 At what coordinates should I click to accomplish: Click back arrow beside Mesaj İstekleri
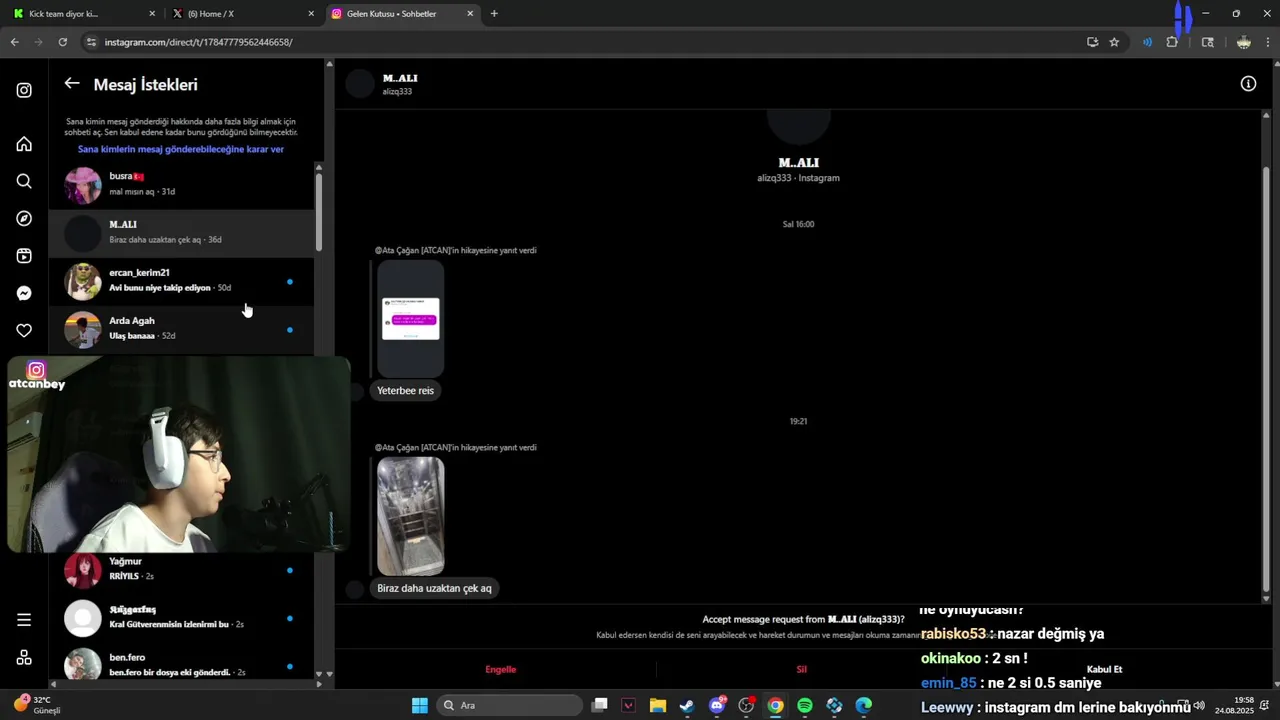point(72,84)
